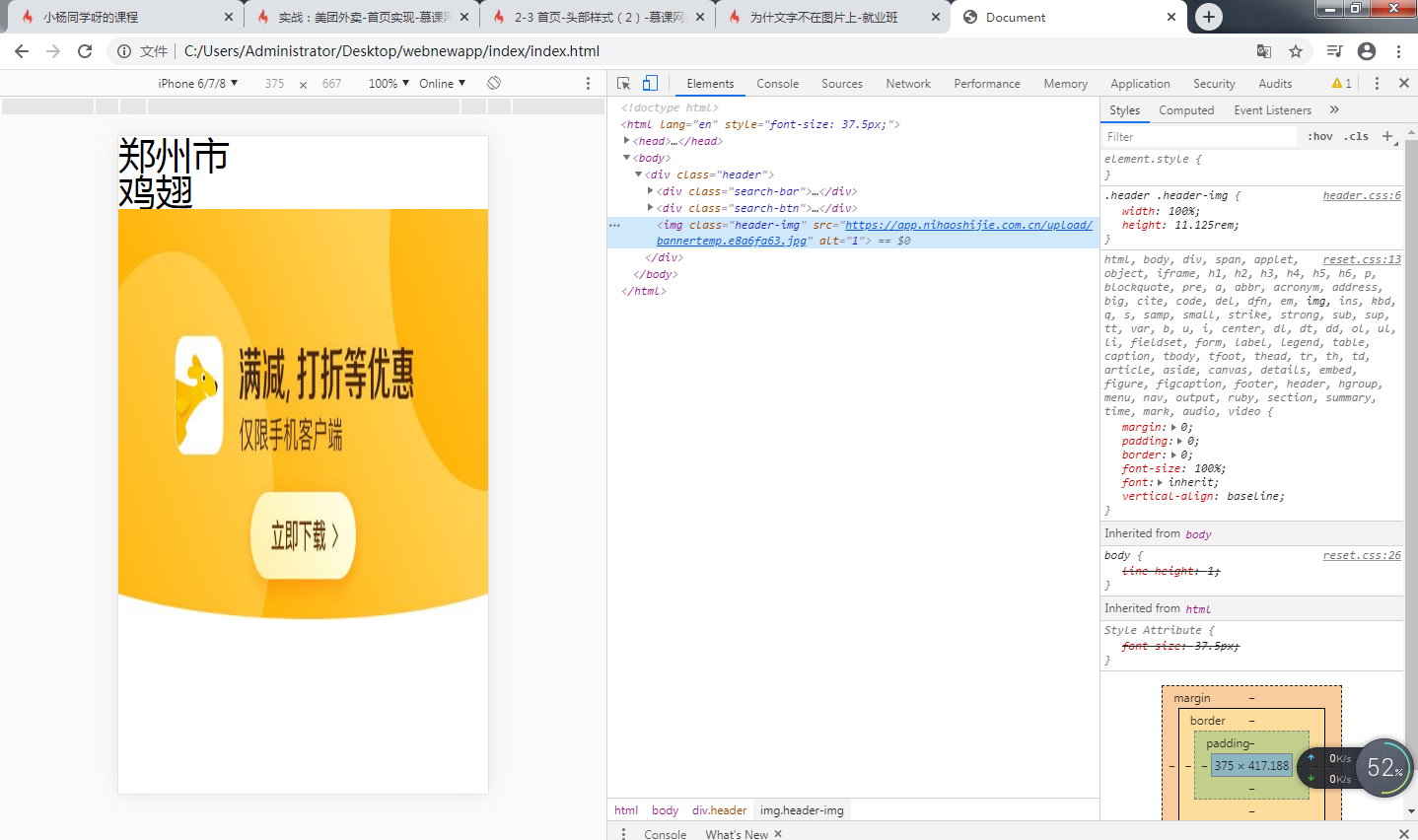Switch to the Sources panel tab
Image resolution: width=1418 pixels, height=840 pixels.
pos(841,84)
